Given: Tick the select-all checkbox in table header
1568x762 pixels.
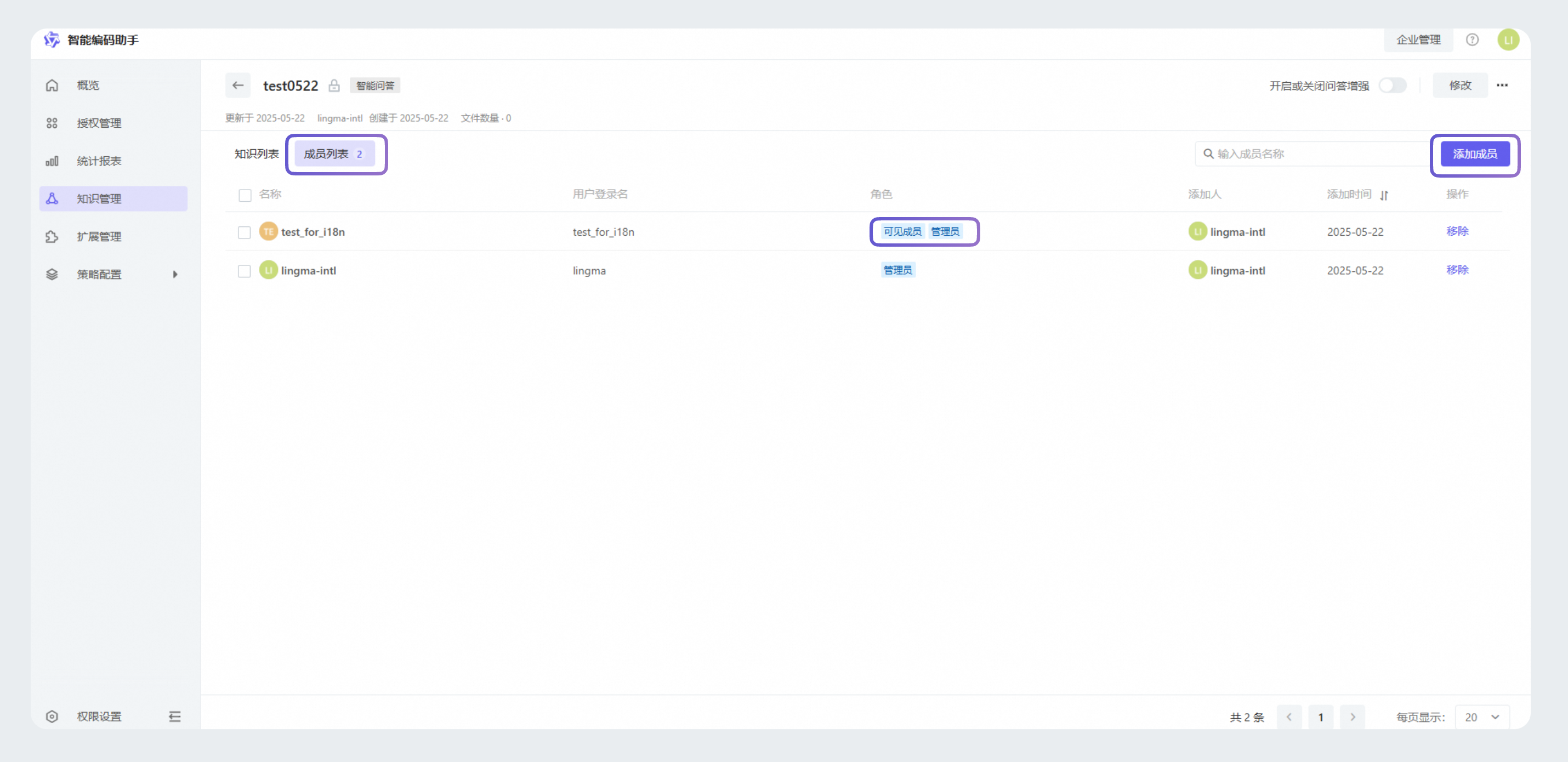Looking at the screenshot, I should pos(245,195).
